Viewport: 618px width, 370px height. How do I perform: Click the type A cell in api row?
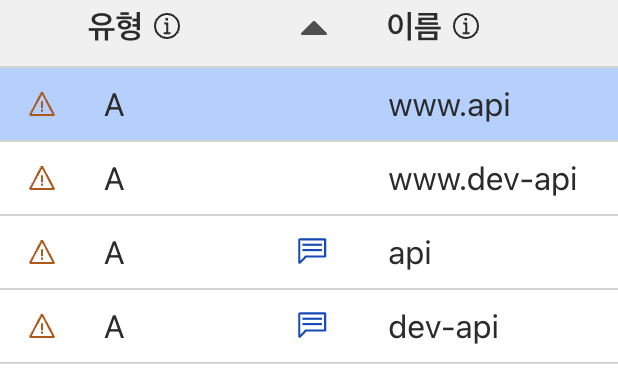tap(114, 254)
